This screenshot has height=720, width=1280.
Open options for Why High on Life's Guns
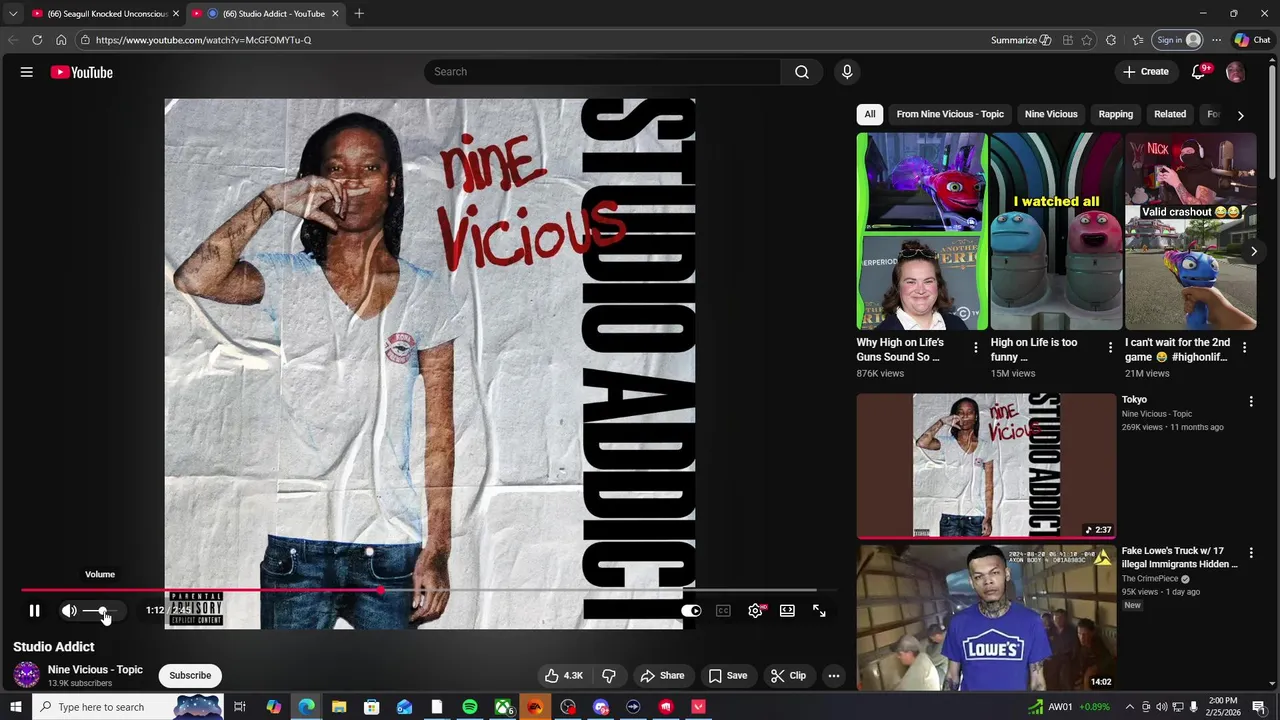tap(976, 348)
